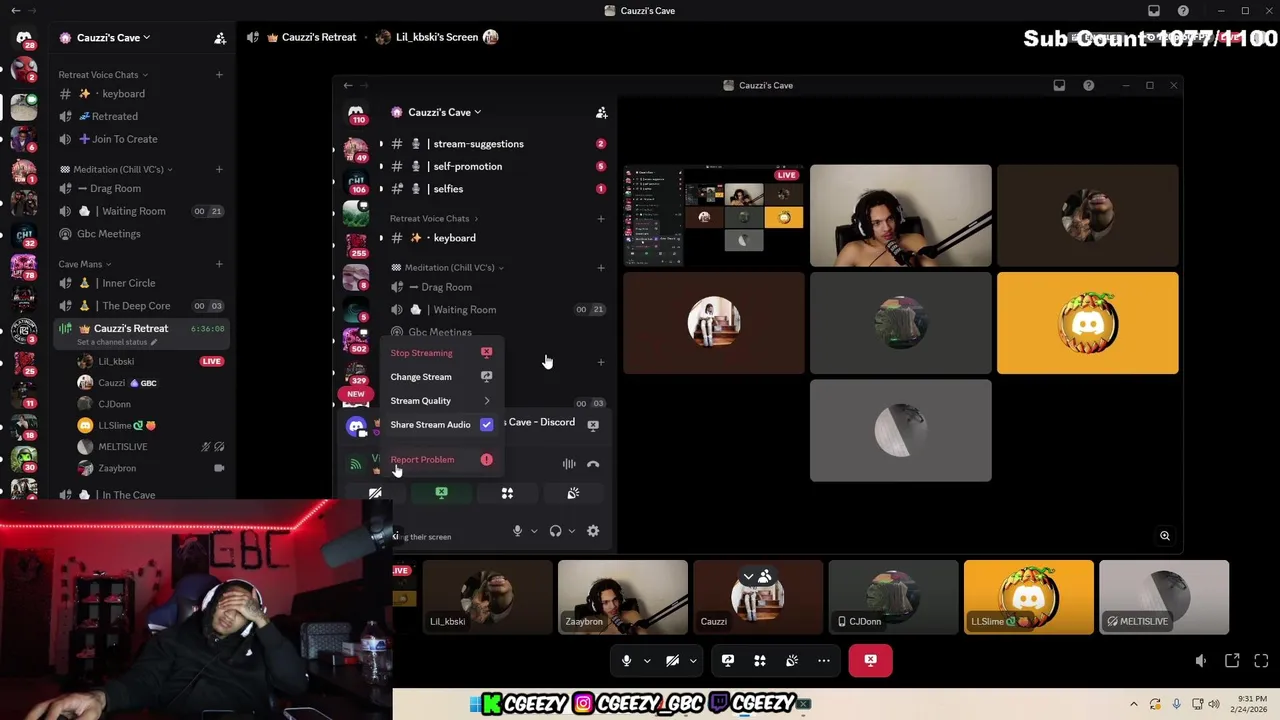The width and height of the screenshot is (1280, 720).
Task: Toggle deafen headphones in shared screen
Action: tap(555, 531)
